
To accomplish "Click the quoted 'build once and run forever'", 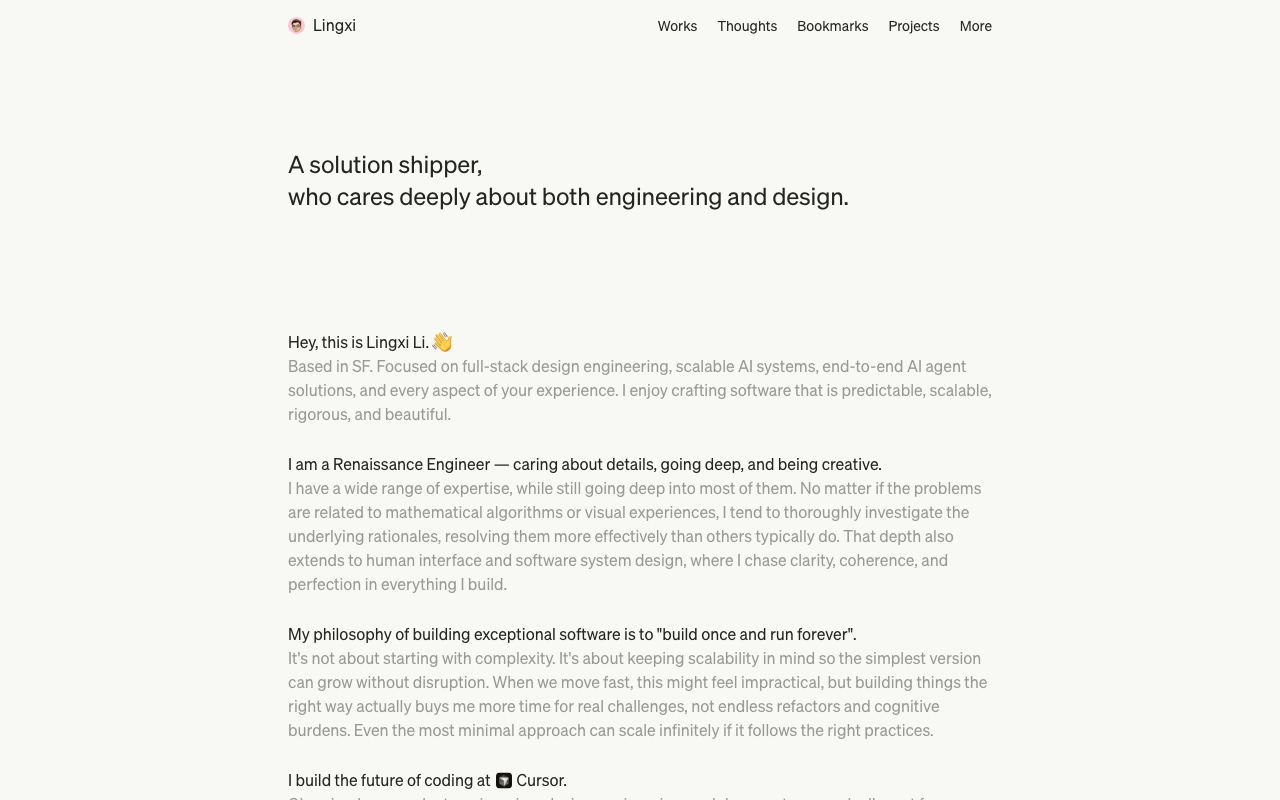I will coord(756,634).
